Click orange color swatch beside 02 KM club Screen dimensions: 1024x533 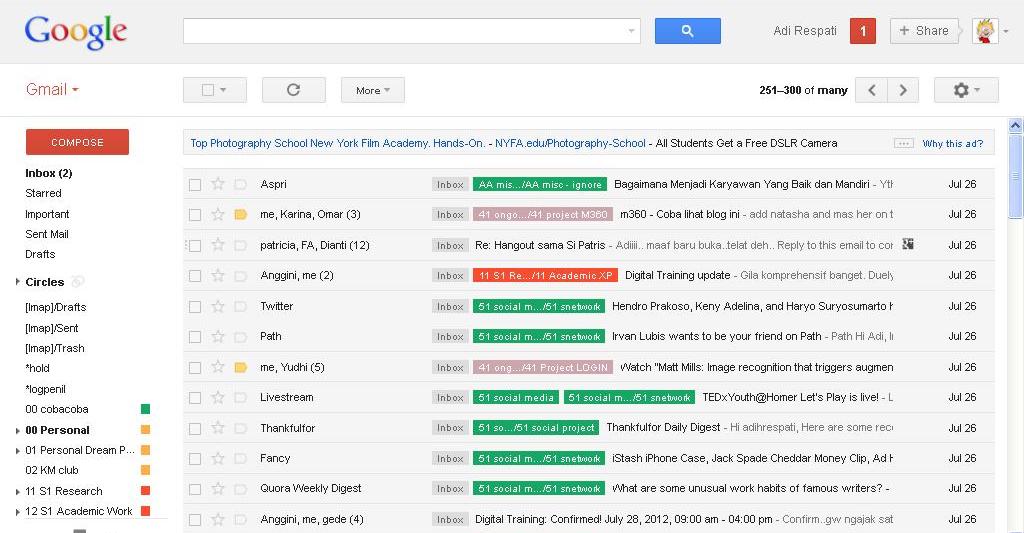pos(146,470)
